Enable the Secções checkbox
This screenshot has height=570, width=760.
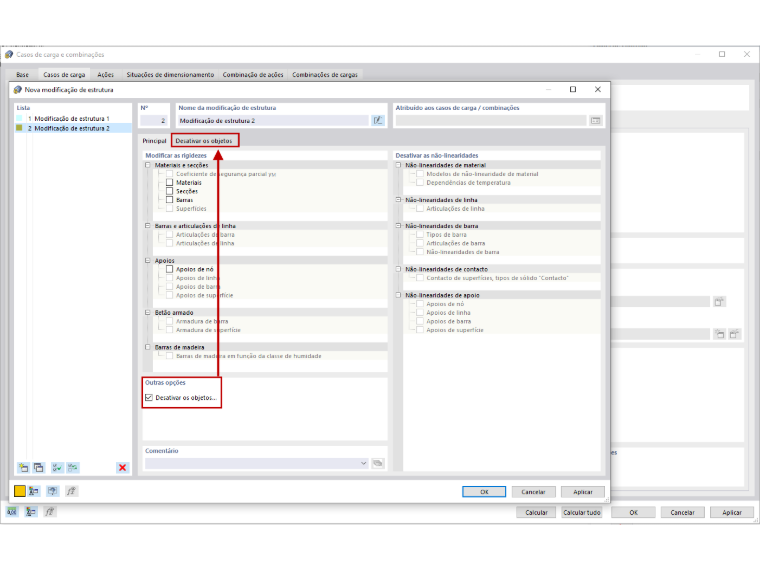coord(170,191)
